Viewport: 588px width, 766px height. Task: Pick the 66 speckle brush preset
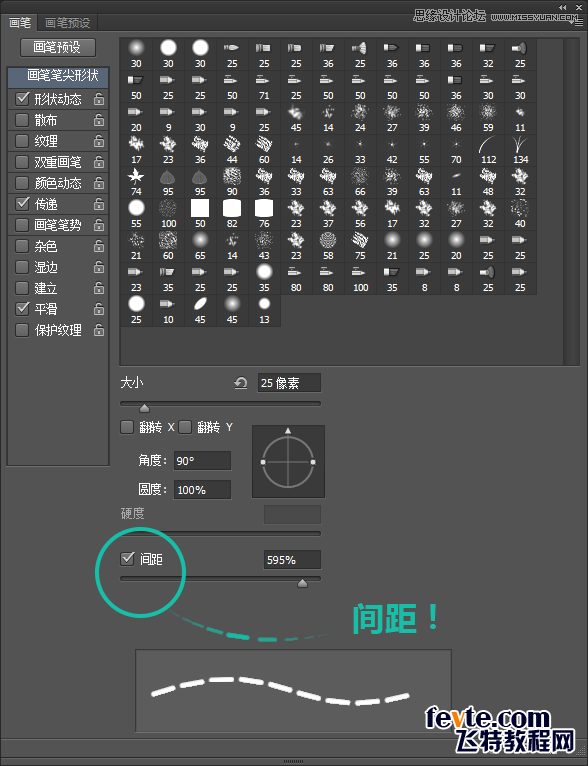[360, 183]
